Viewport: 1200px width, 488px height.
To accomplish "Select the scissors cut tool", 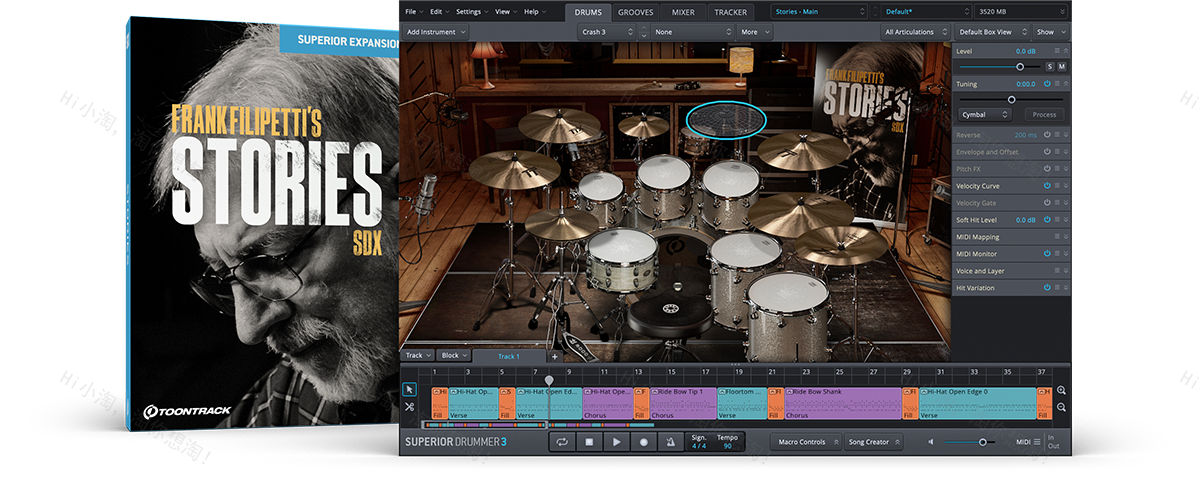I will (x=410, y=407).
